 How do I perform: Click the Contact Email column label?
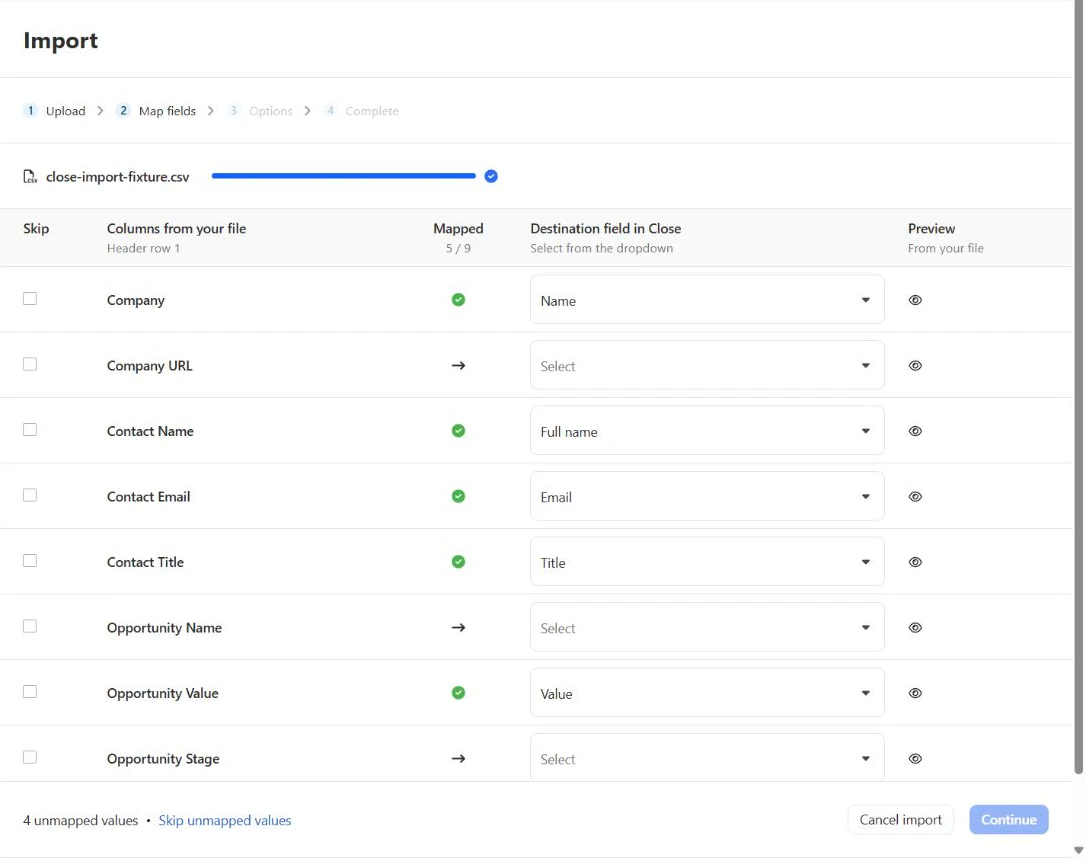pyautogui.click(x=148, y=497)
